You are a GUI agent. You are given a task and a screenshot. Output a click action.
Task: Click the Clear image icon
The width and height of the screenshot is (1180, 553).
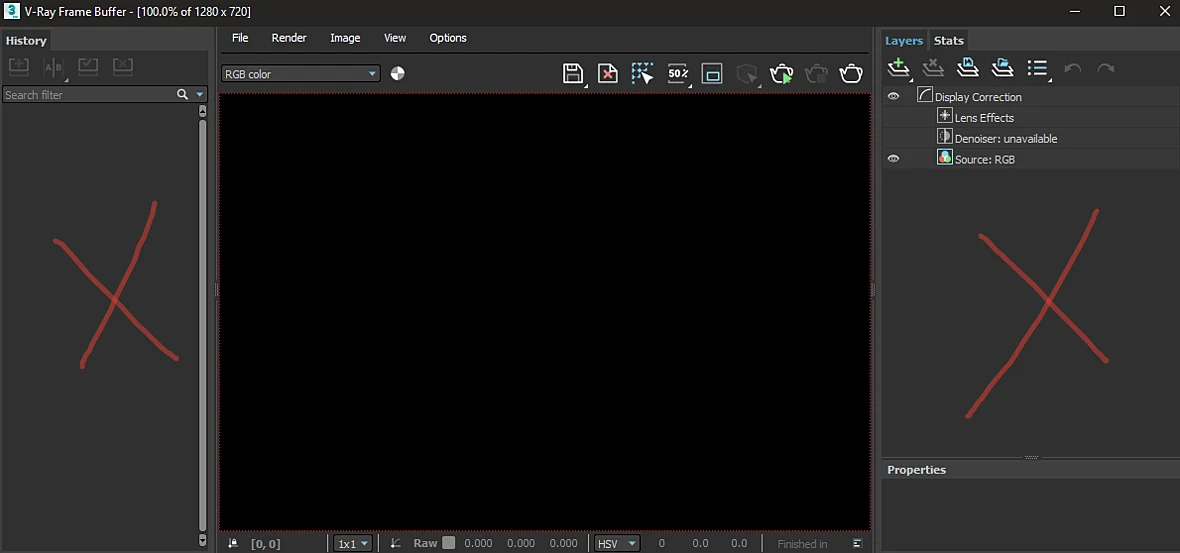click(x=607, y=73)
